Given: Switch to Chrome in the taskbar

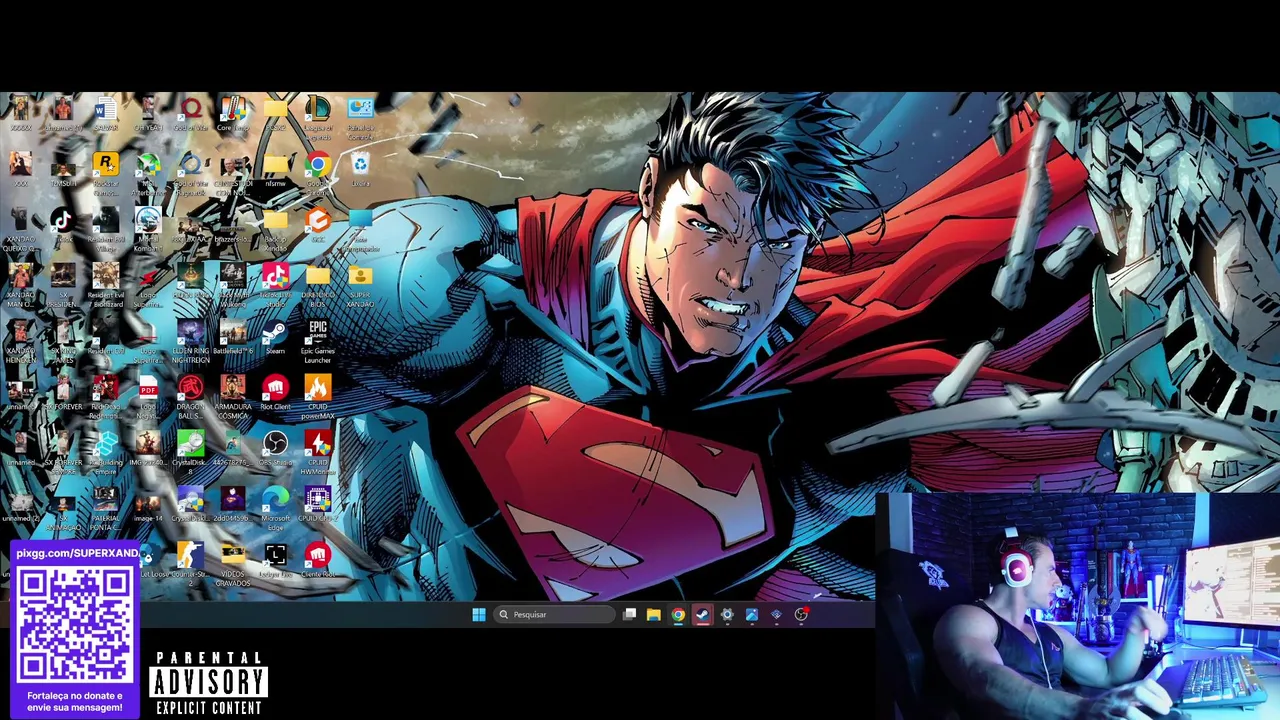Looking at the screenshot, I should (678, 615).
